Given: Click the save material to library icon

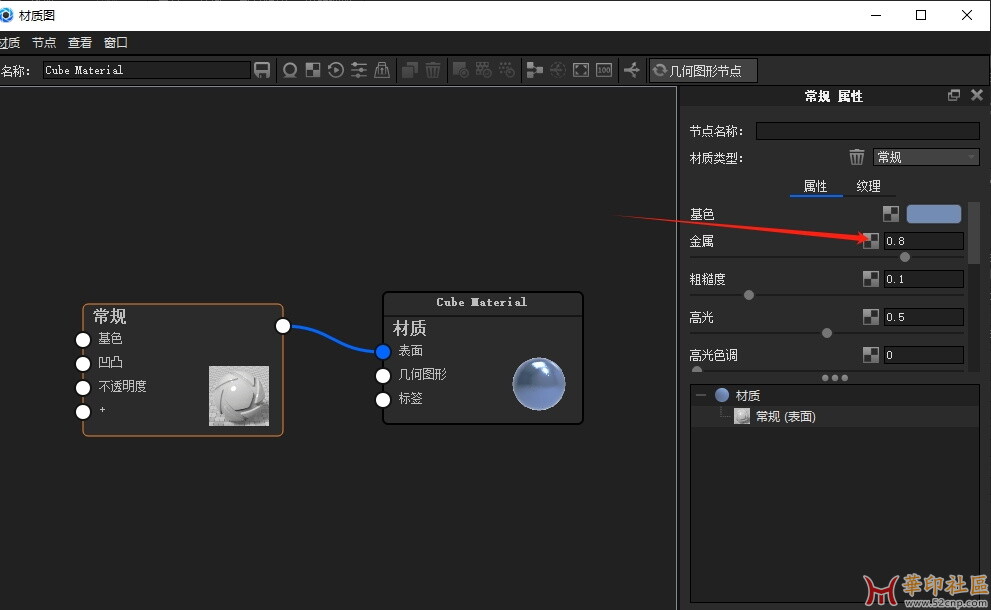Looking at the screenshot, I should pos(262,70).
